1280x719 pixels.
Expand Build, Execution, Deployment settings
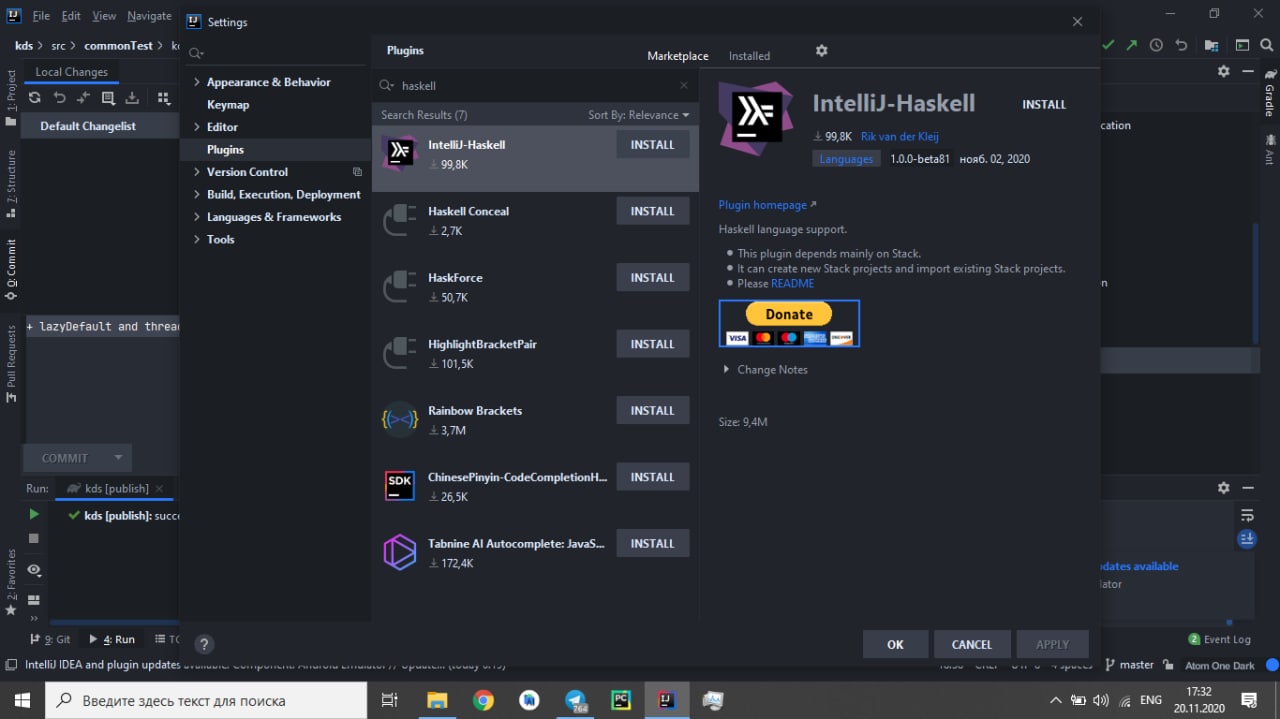(196, 195)
